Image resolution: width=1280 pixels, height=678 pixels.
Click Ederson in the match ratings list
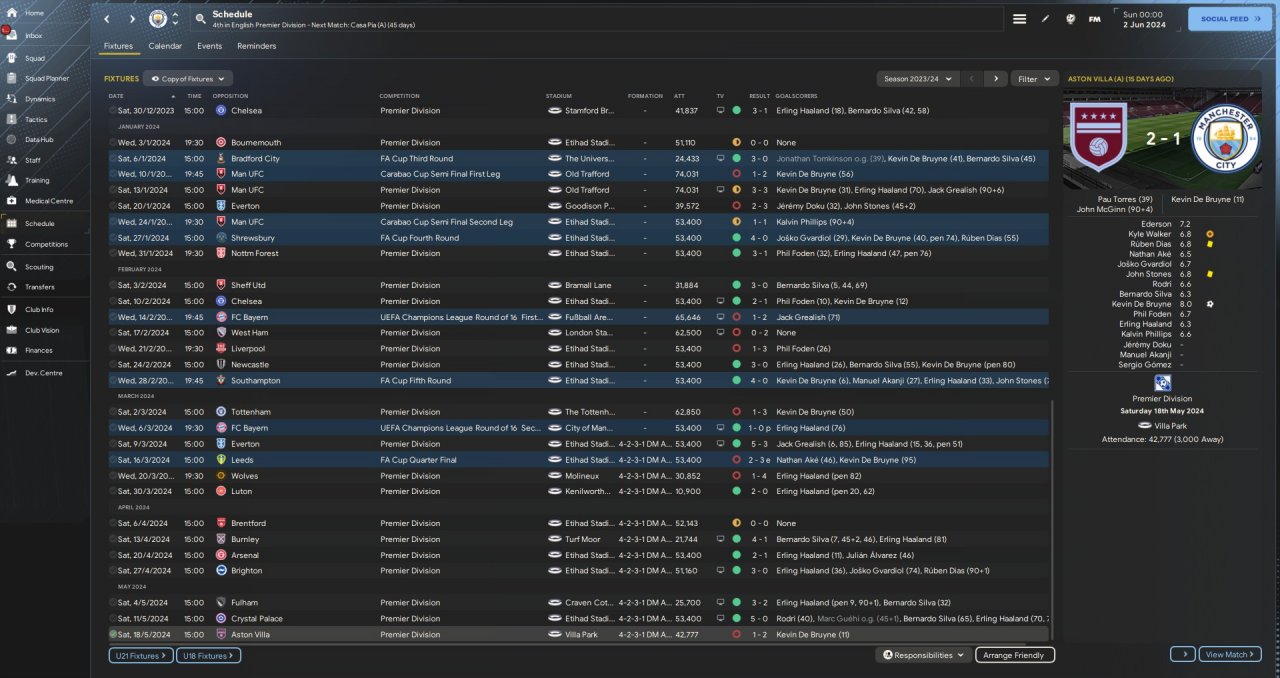(x=1156, y=224)
